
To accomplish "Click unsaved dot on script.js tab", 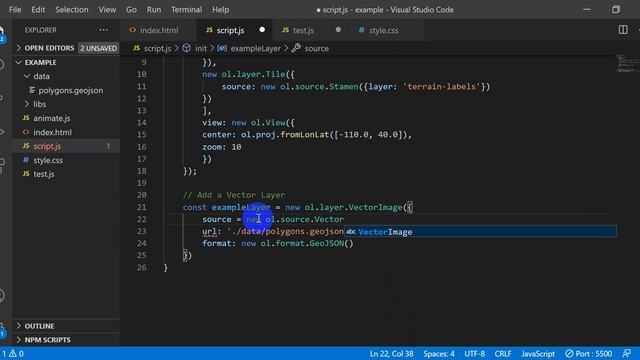I will (262, 30).
